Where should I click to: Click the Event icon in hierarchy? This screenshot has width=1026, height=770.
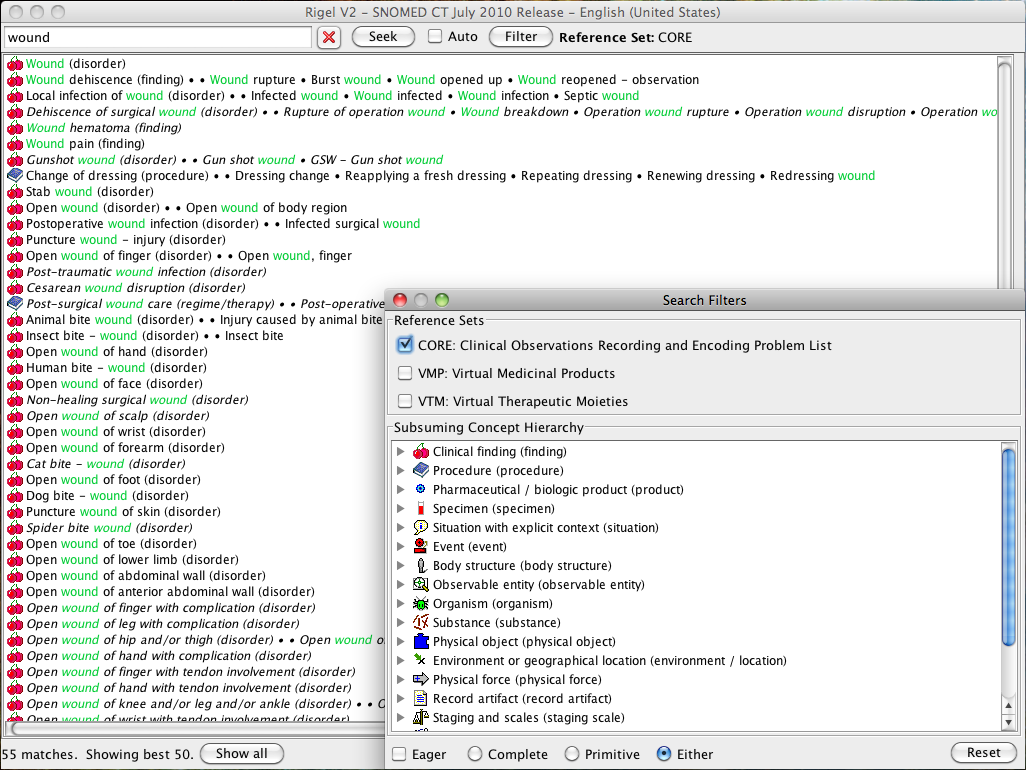[x=421, y=546]
